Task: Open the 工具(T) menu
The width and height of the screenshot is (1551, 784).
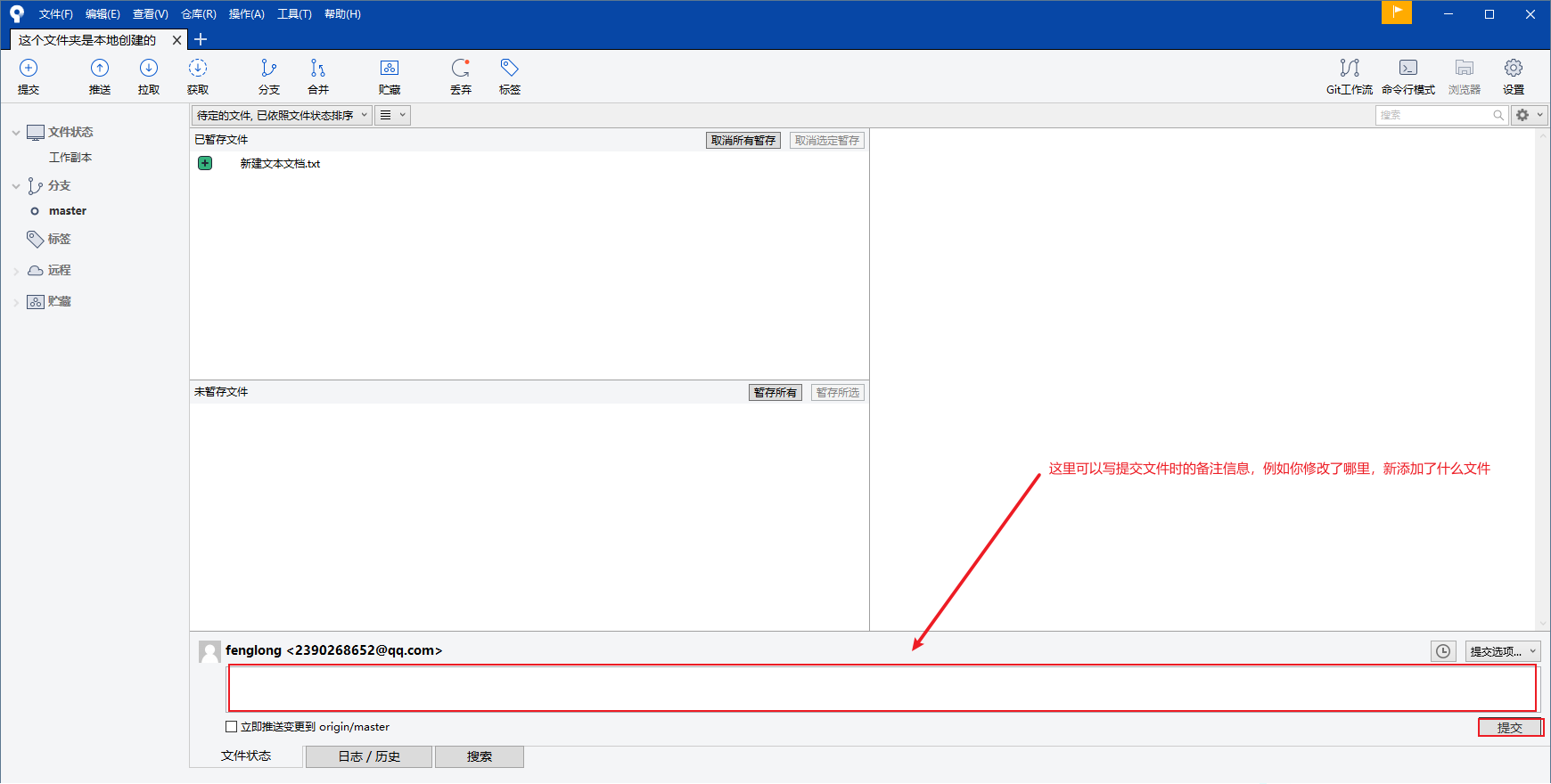Action: tap(294, 14)
